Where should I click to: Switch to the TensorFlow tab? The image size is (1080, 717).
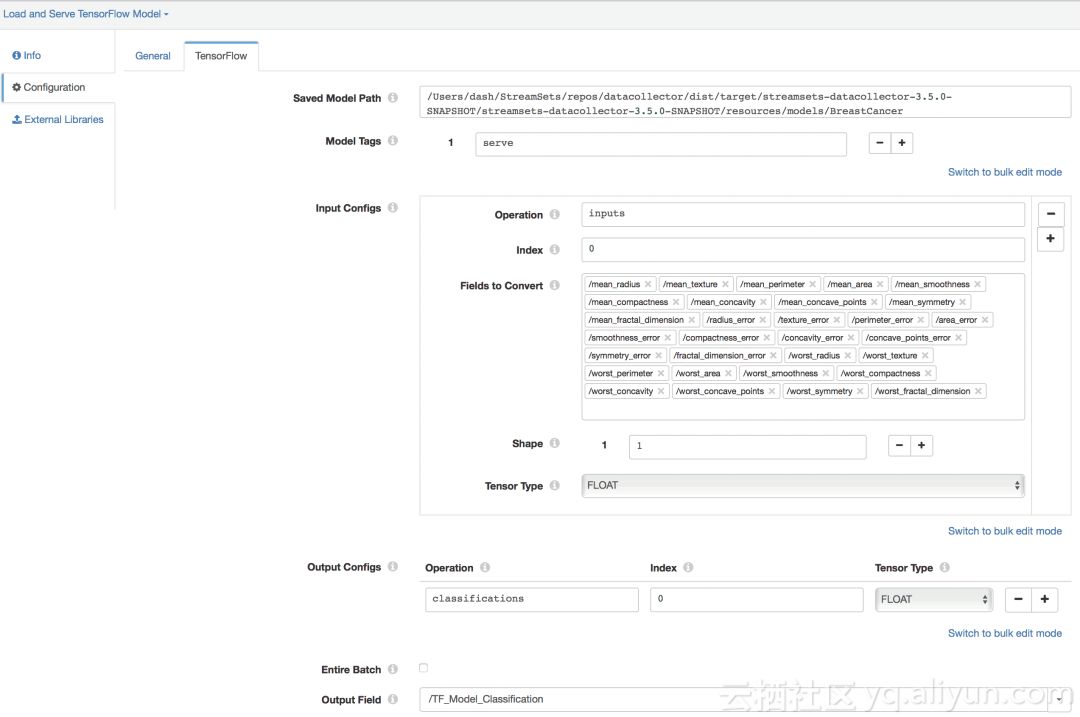coord(221,56)
